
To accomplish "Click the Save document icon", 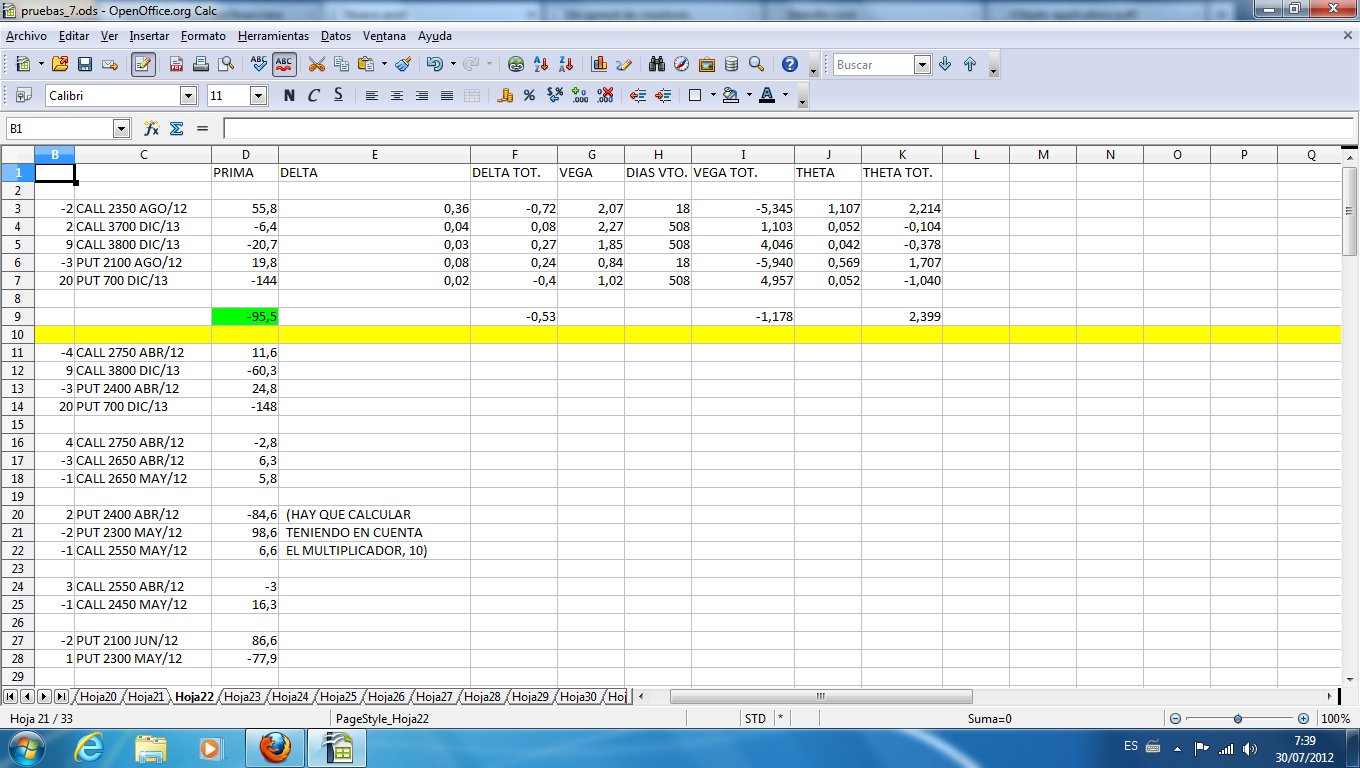I will (85, 65).
